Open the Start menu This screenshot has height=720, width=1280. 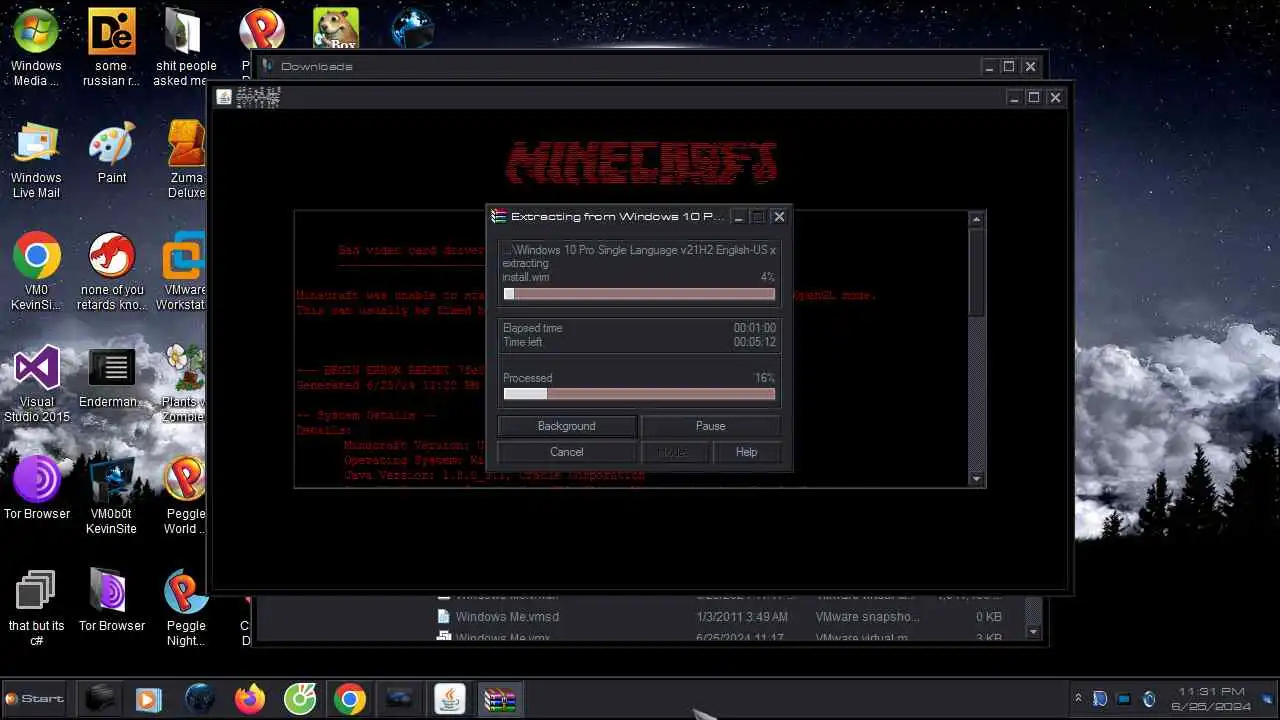(34, 698)
